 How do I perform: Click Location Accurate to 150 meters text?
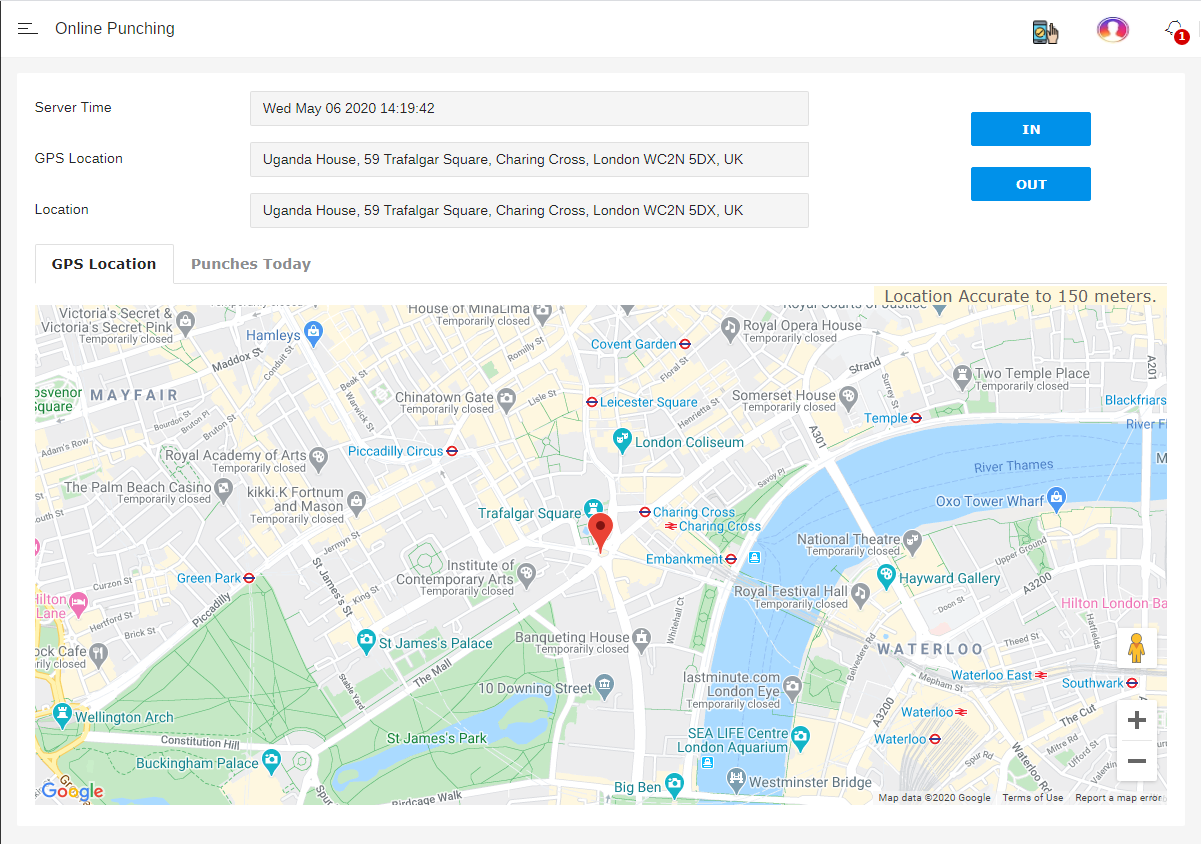click(1020, 296)
